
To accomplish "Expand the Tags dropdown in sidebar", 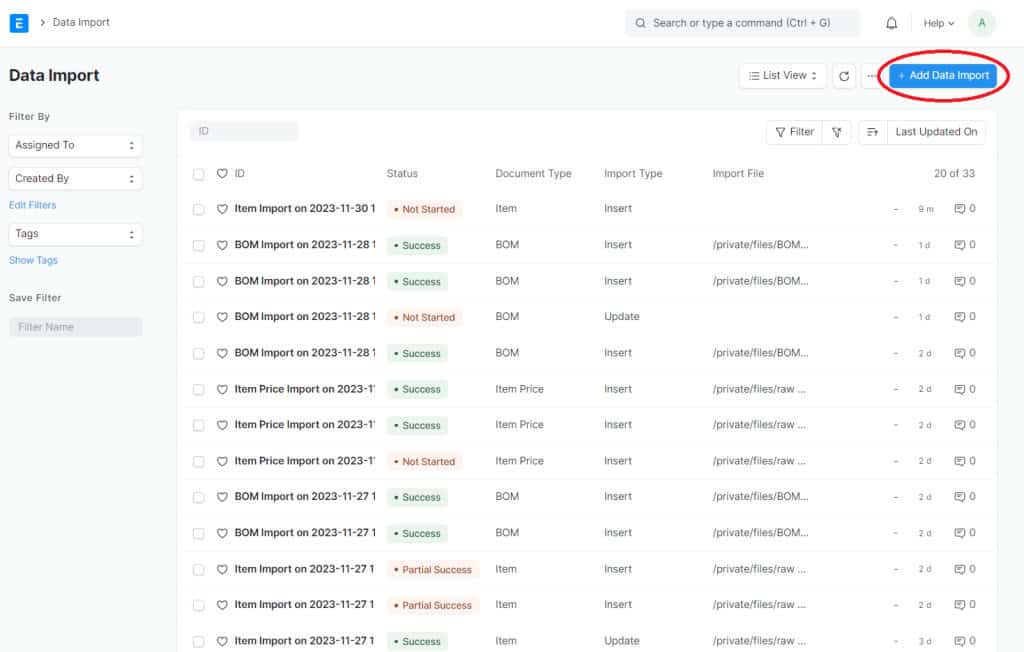I will pyautogui.click(x=75, y=234).
